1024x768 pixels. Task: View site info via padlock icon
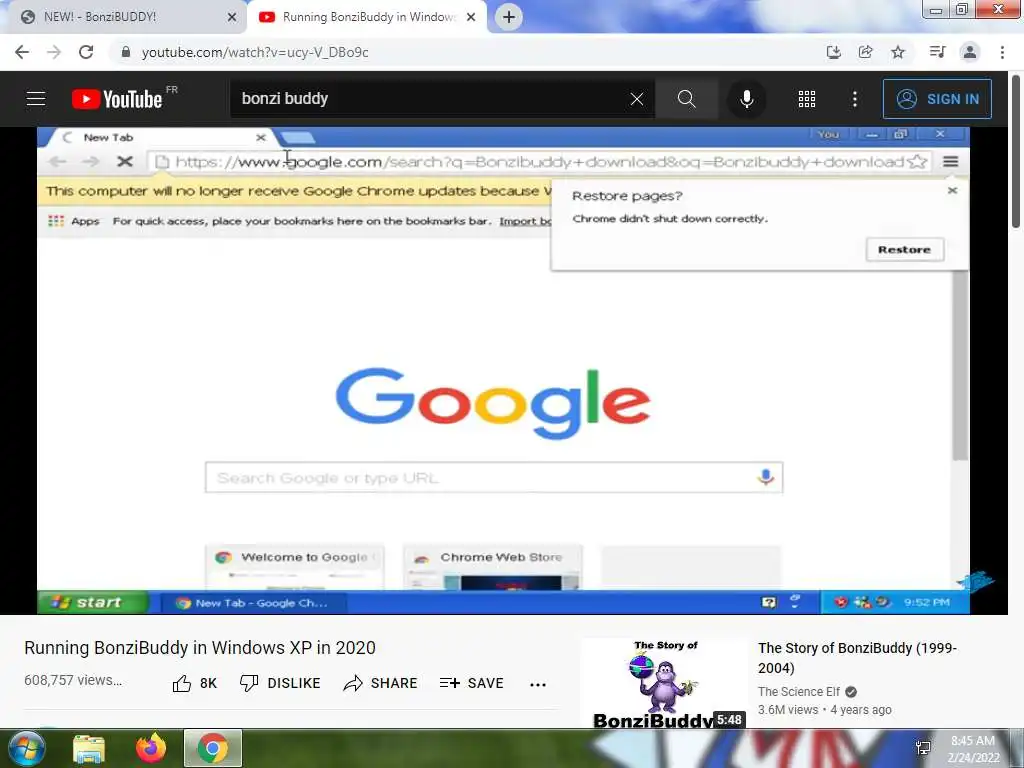[x=126, y=52]
